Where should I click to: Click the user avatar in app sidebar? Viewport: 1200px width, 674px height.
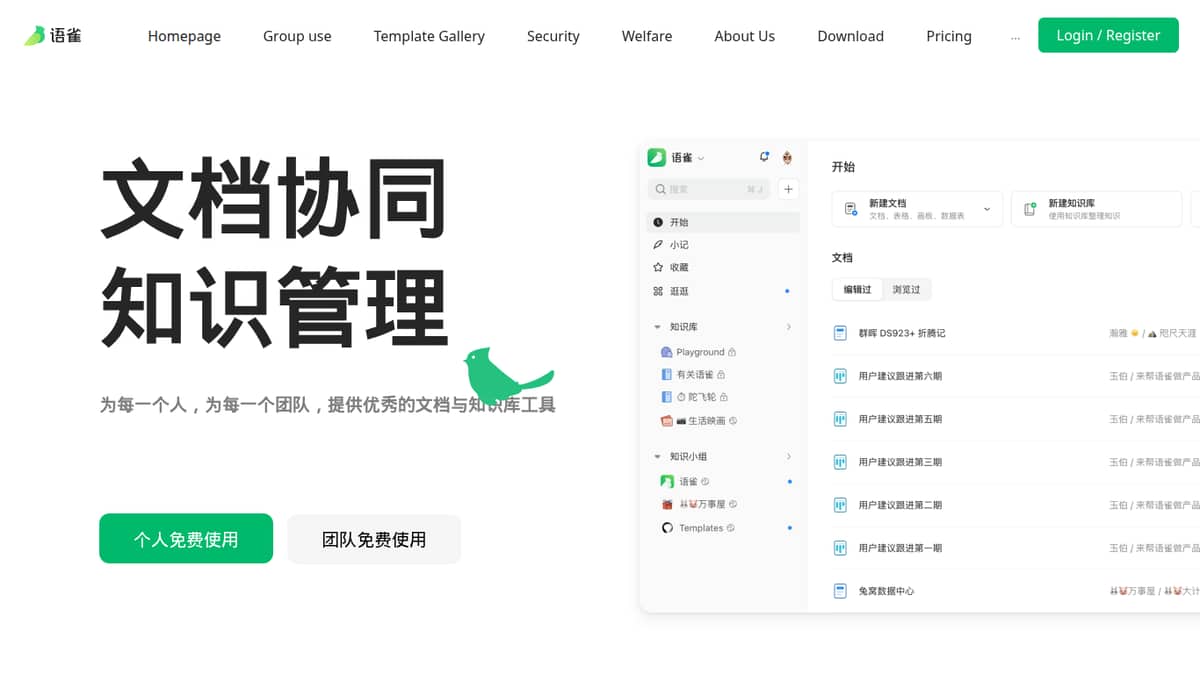click(x=788, y=157)
